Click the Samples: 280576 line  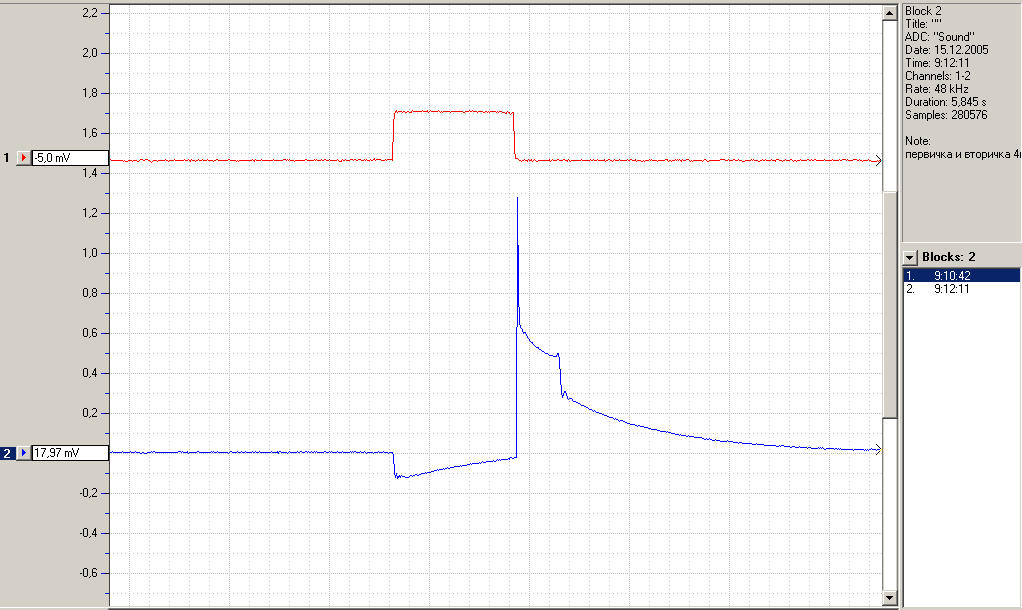pyautogui.click(x=946, y=115)
